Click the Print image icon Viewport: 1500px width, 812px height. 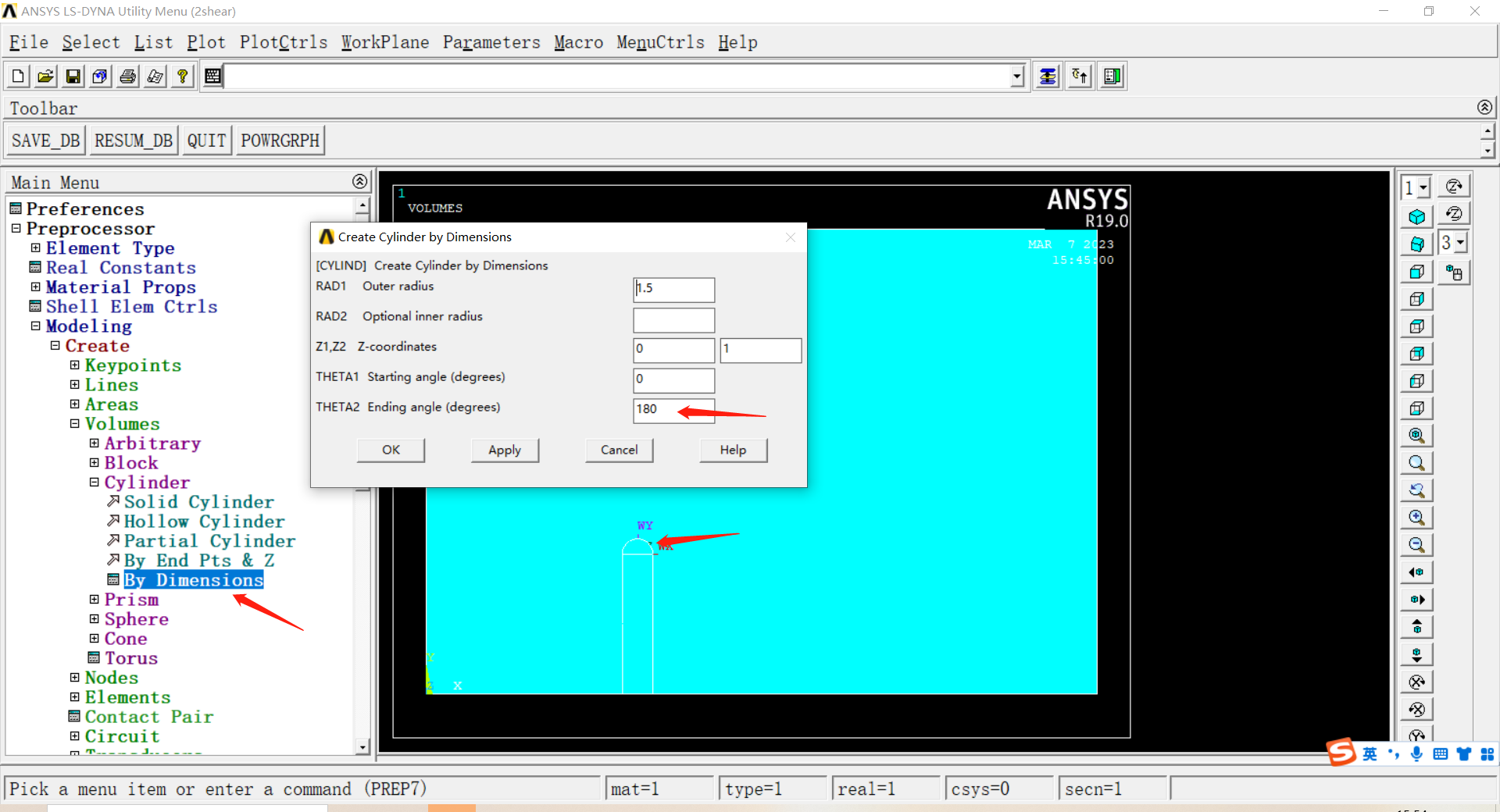(127, 76)
